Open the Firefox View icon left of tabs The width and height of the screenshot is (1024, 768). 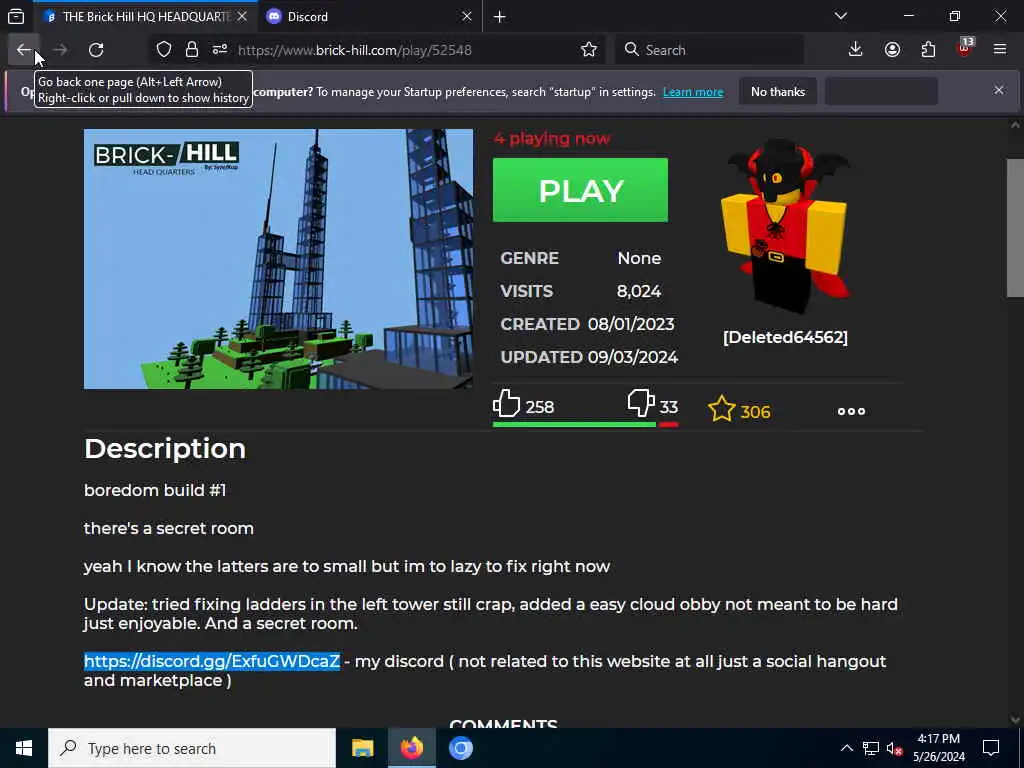tap(16, 16)
